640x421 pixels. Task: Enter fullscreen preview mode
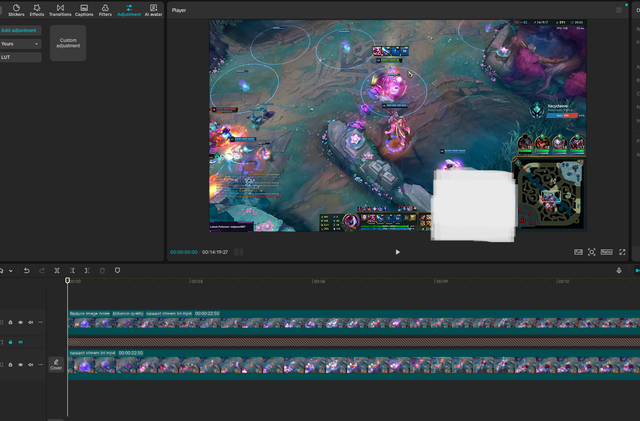pyautogui.click(x=622, y=252)
